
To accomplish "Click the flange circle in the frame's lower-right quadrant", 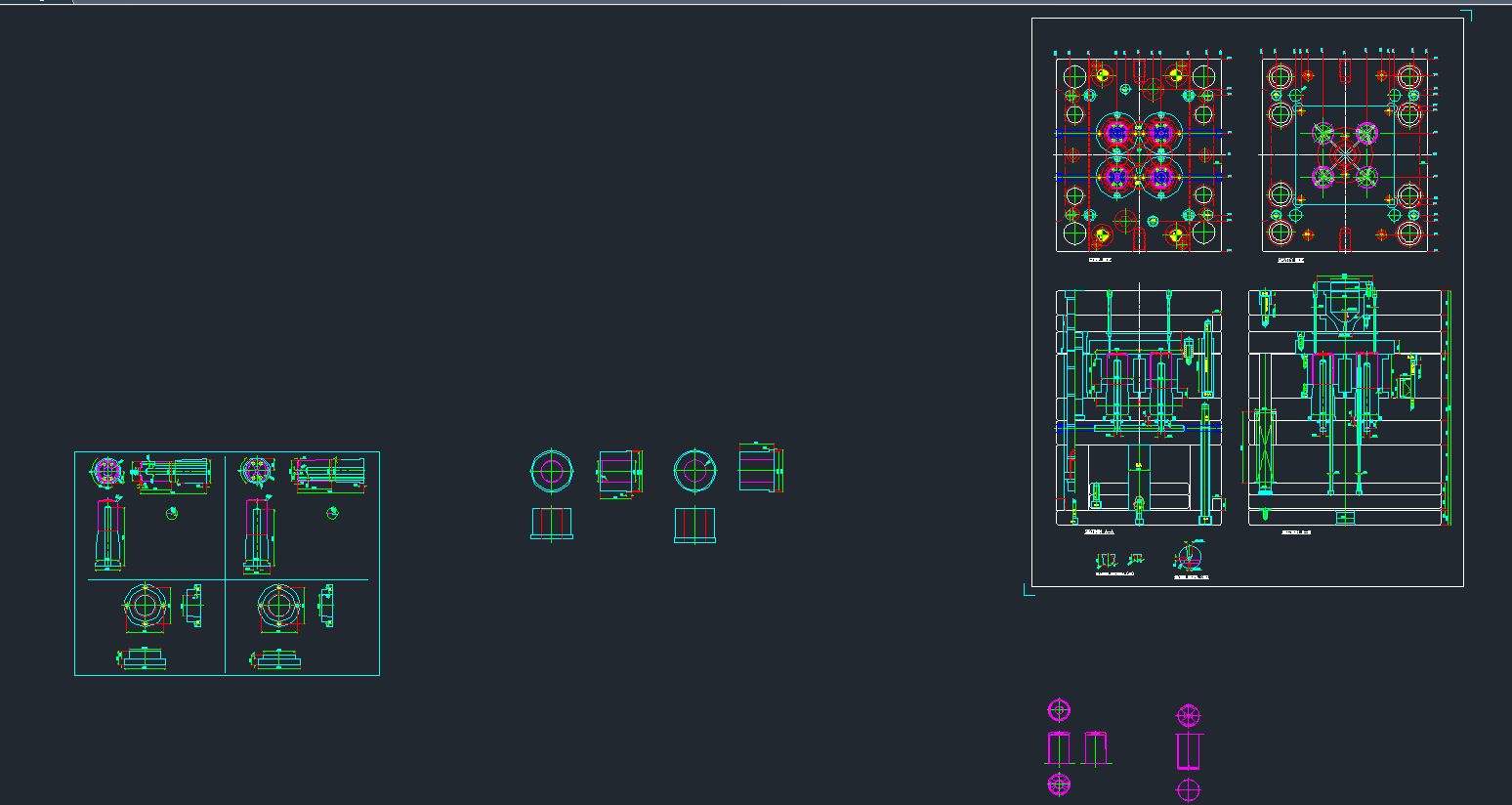I will coord(278,606).
